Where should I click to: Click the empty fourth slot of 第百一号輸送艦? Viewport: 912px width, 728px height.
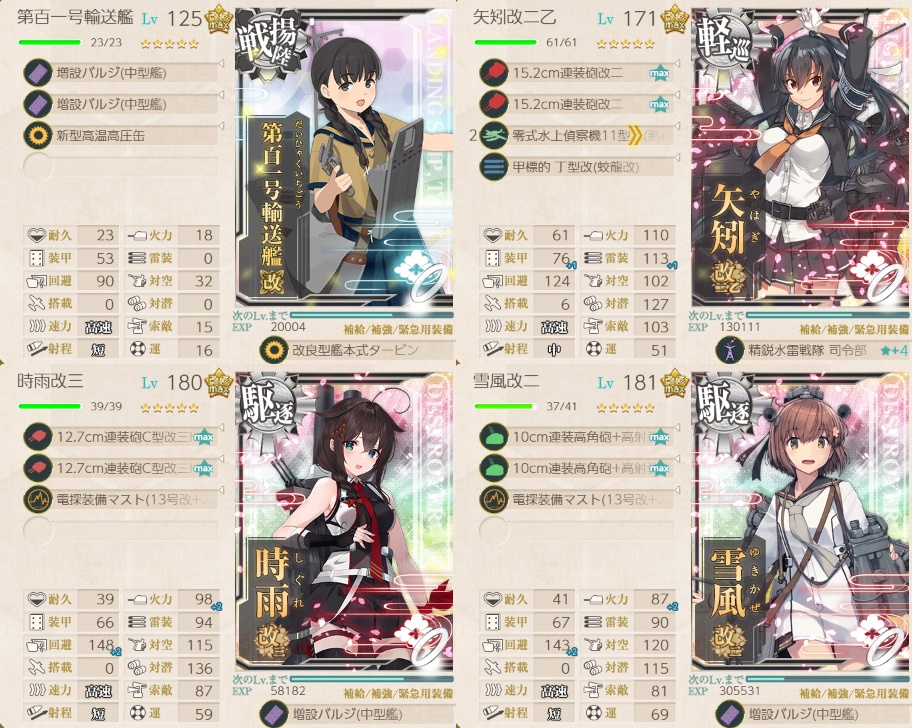pyautogui.click(x=120, y=167)
